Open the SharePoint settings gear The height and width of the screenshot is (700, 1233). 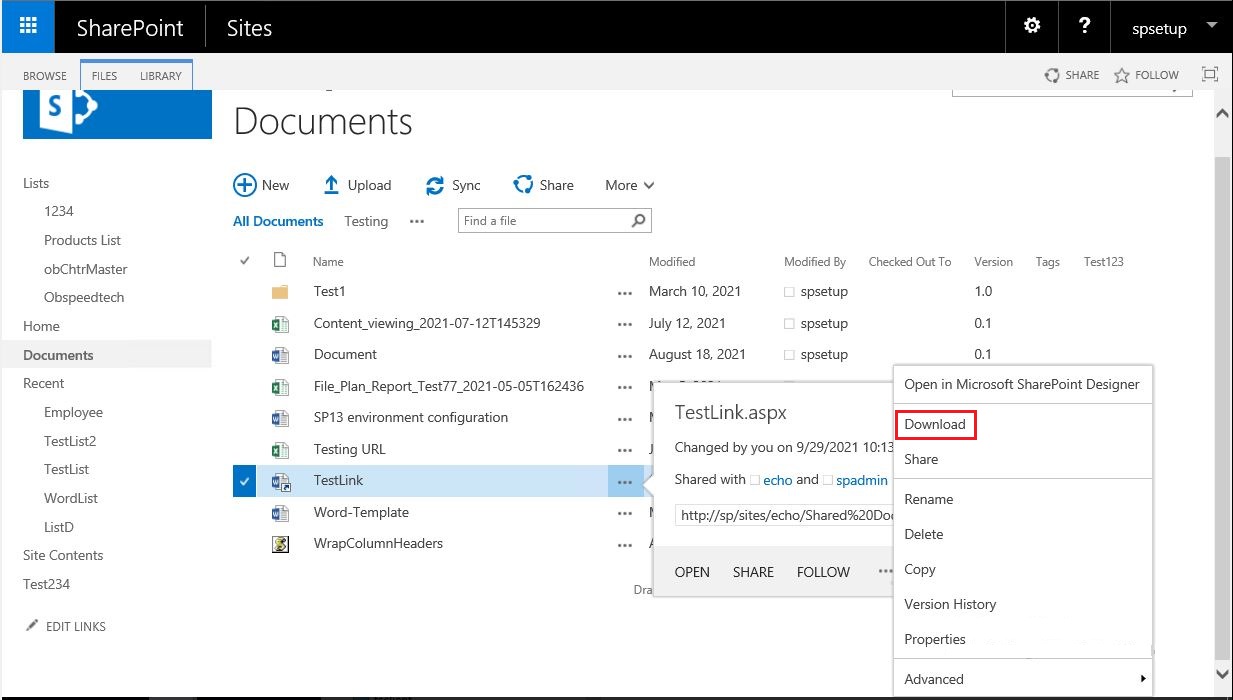tap(1031, 26)
